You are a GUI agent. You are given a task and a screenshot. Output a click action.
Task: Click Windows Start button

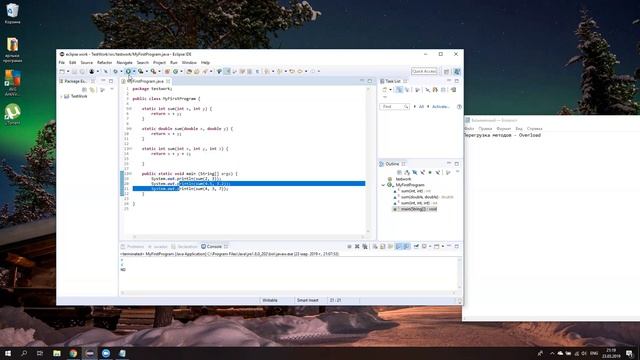[x=7, y=353]
